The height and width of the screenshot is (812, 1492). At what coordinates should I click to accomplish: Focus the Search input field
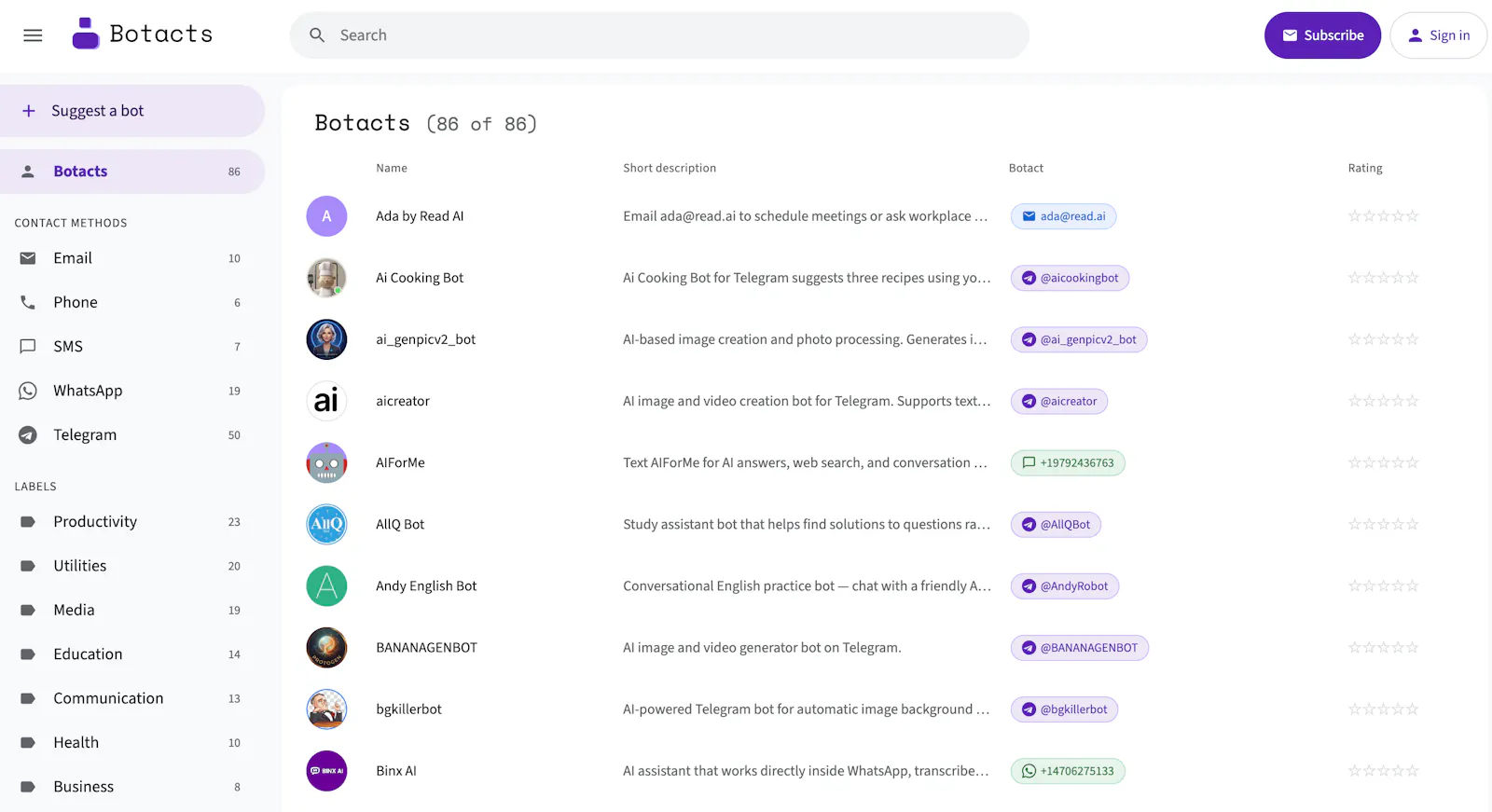(659, 35)
